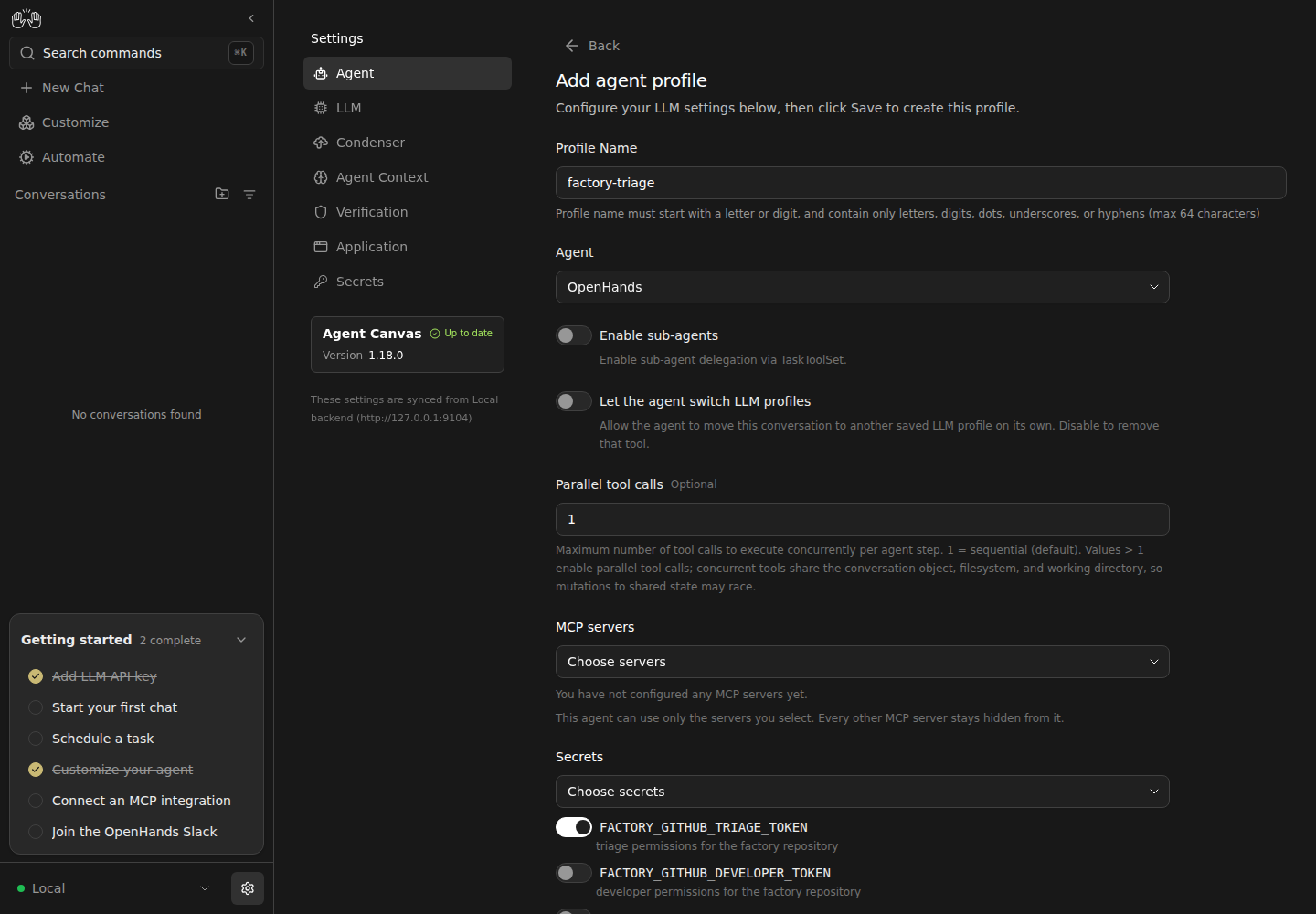The height and width of the screenshot is (914, 1316).
Task: Open the Application settings section
Action: click(408, 247)
